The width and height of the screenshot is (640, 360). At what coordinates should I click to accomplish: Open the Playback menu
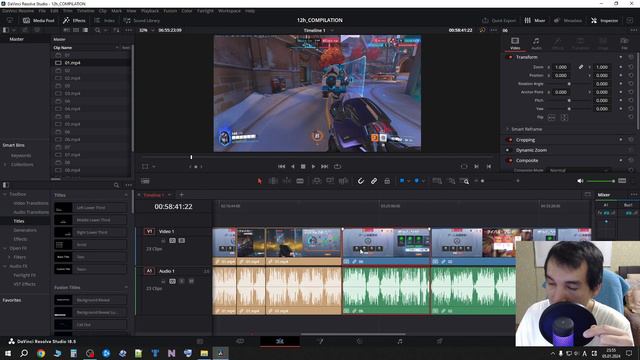point(150,11)
